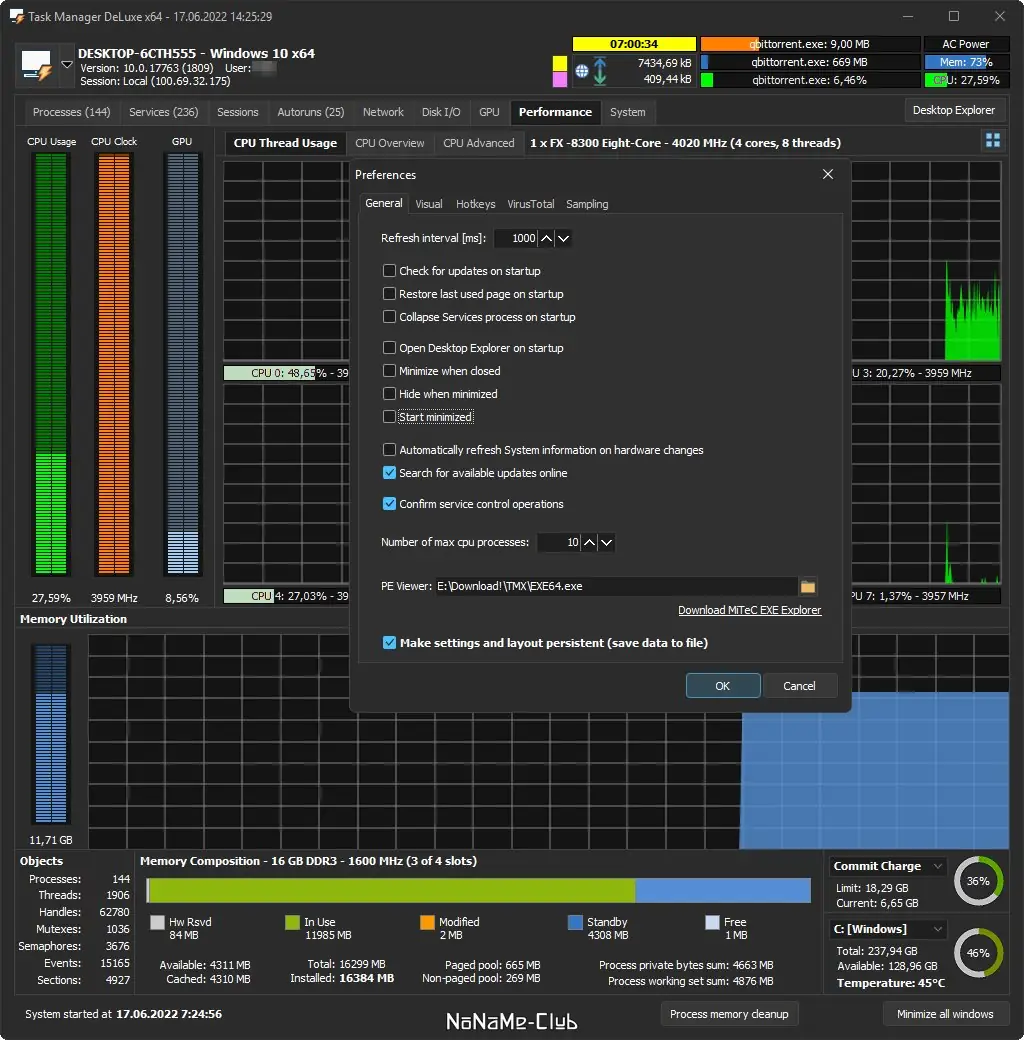Screen dimensions: 1024x1040
Task: Increase the refresh interval with up arrow
Action: tap(546, 238)
